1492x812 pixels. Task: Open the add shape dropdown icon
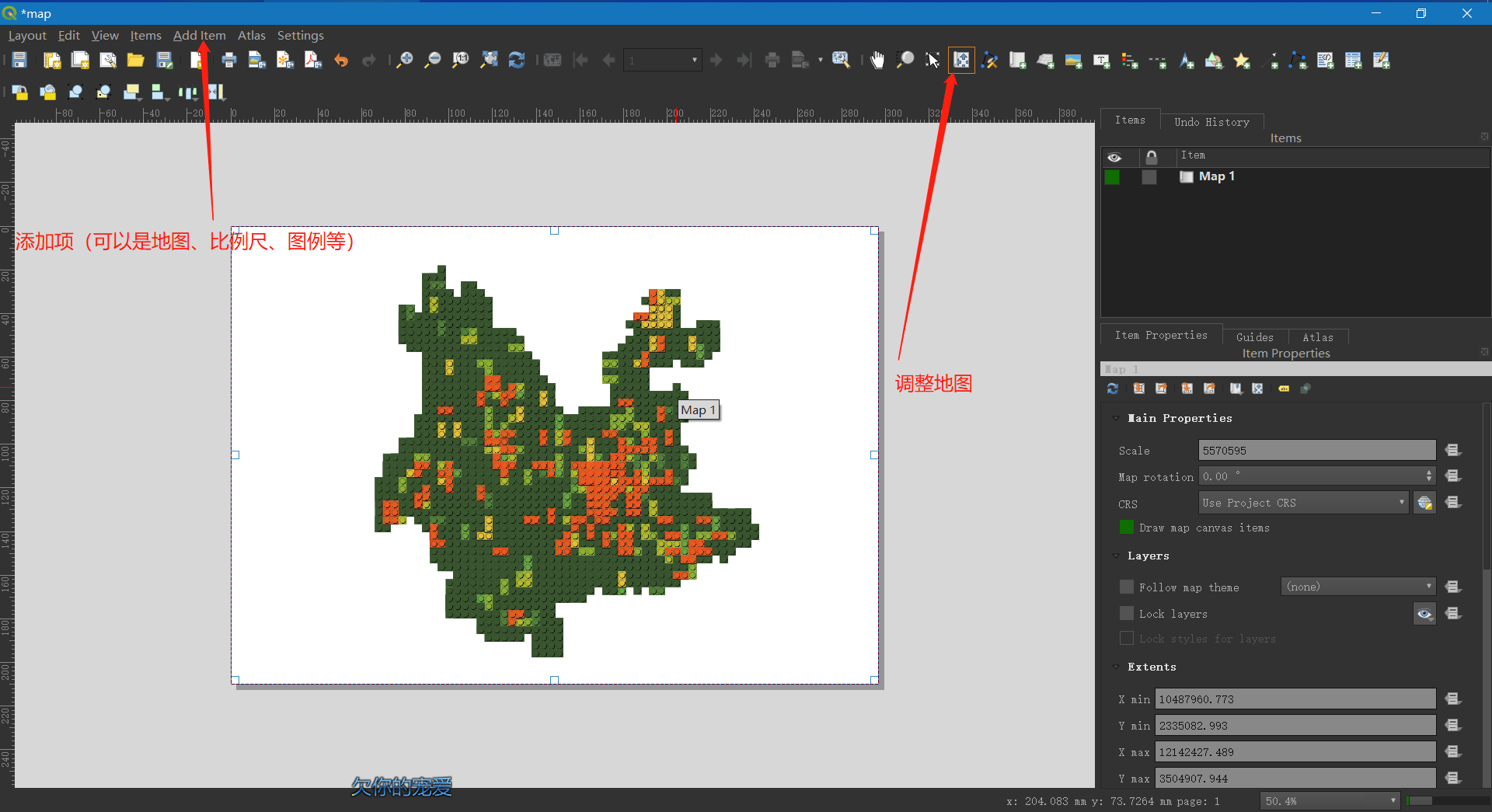pyautogui.click(x=1213, y=60)
